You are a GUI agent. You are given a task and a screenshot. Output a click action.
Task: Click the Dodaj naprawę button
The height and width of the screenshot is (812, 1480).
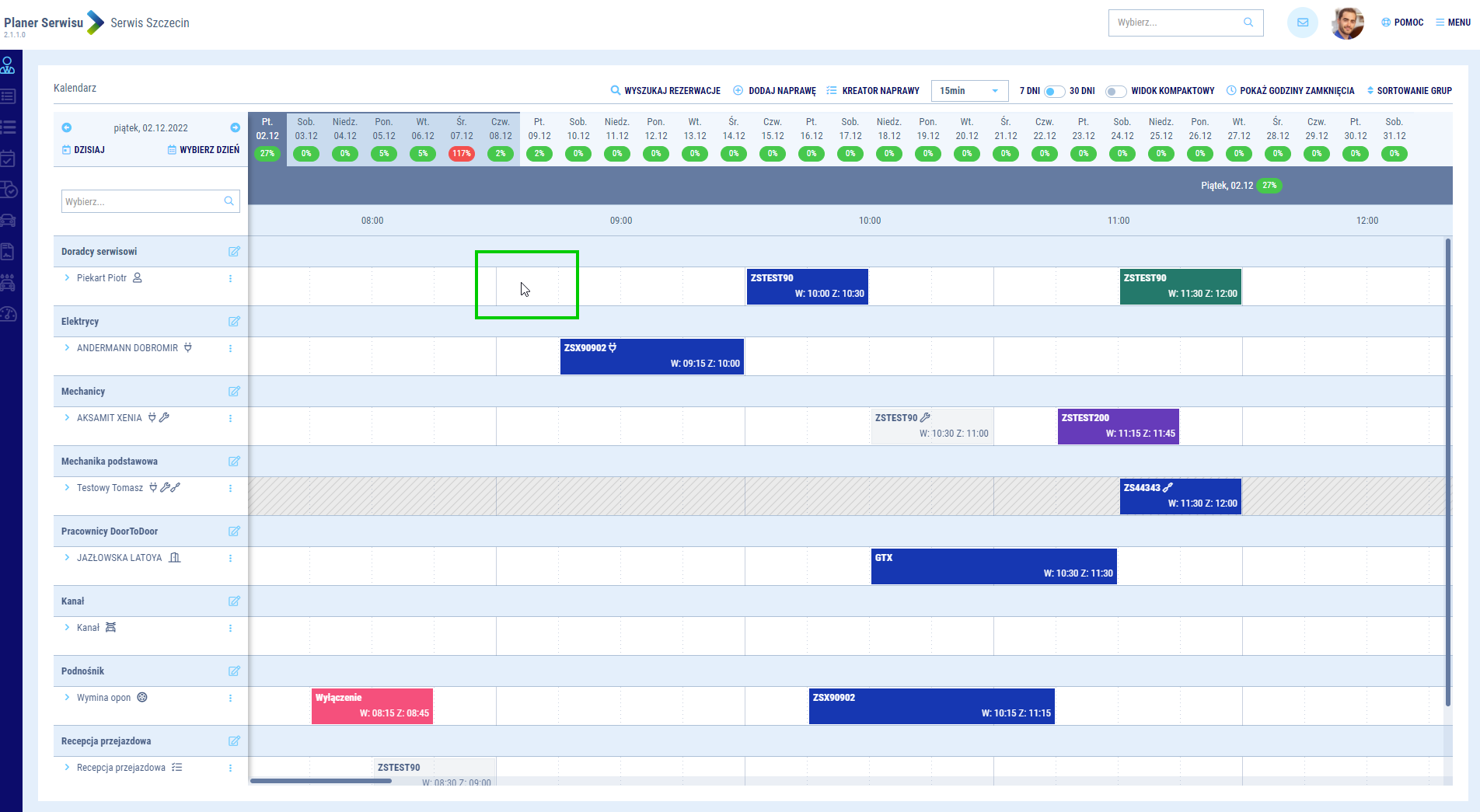click(x=774, y=91)
